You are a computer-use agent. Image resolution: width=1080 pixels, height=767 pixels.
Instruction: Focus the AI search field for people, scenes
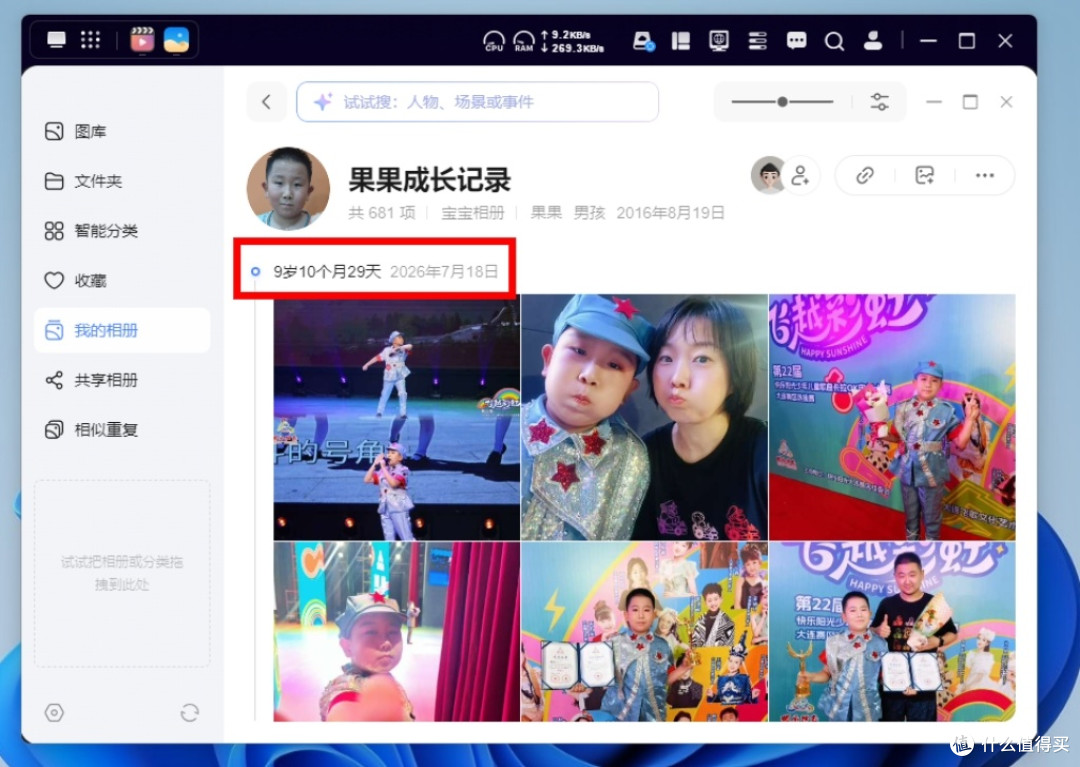[x=477, y=102]
